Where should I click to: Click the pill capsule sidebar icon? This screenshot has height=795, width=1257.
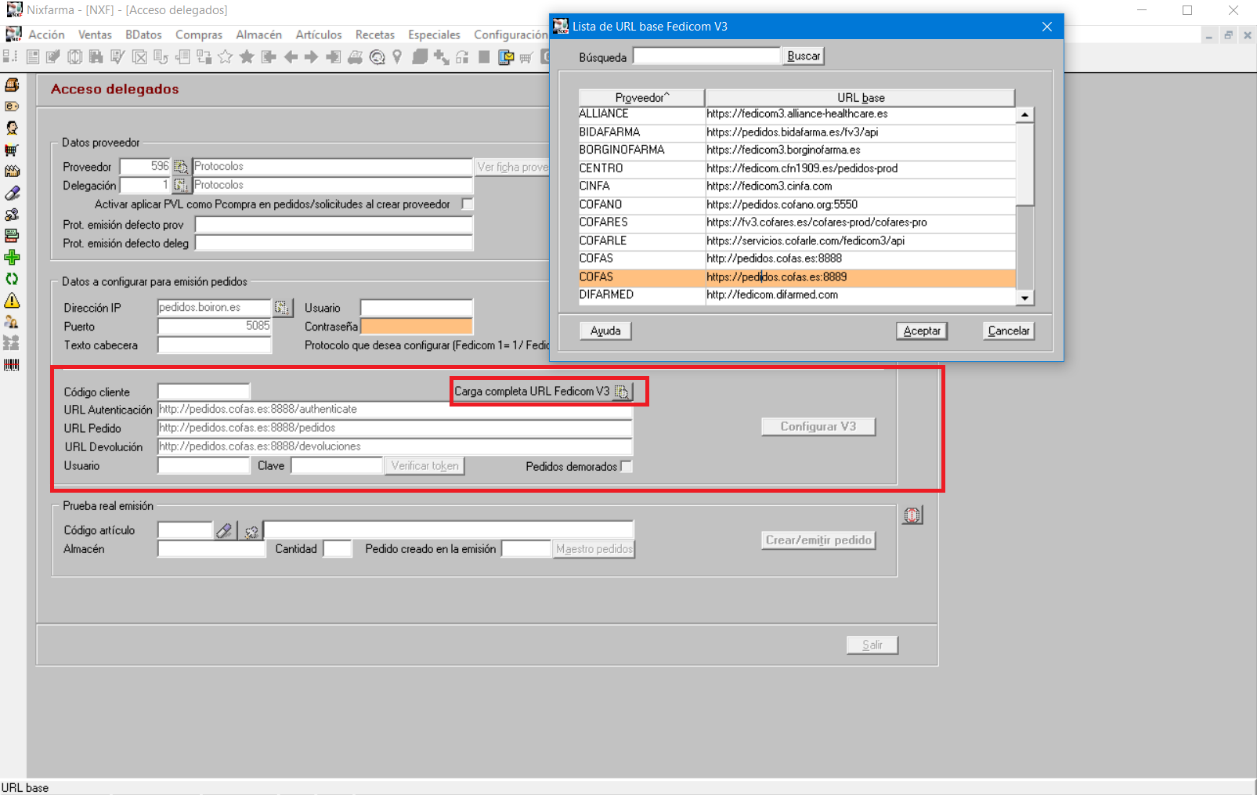[x=12, y=193]
